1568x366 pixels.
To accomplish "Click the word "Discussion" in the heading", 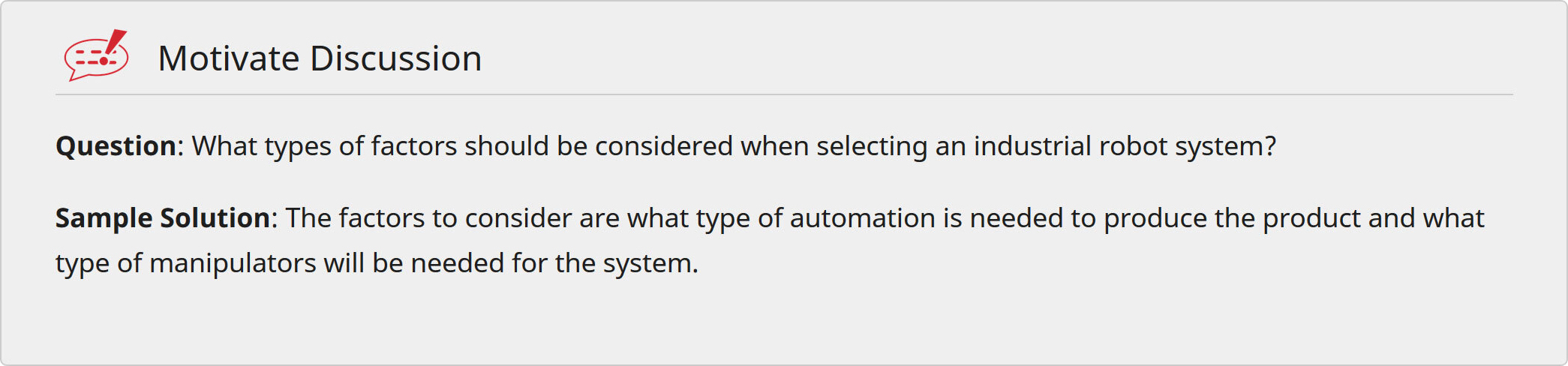I will 395,58.
